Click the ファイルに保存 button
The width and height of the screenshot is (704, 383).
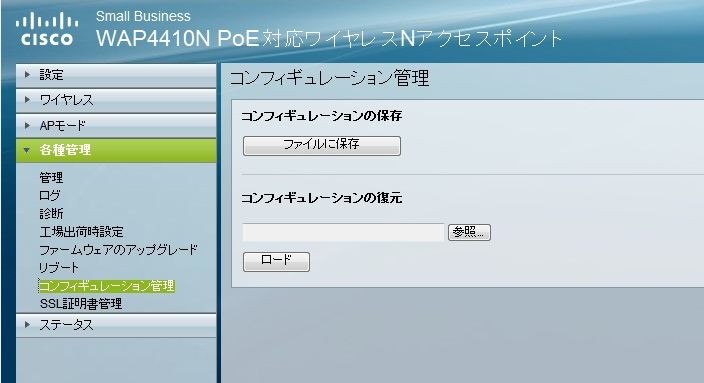(x=321, y=145)
